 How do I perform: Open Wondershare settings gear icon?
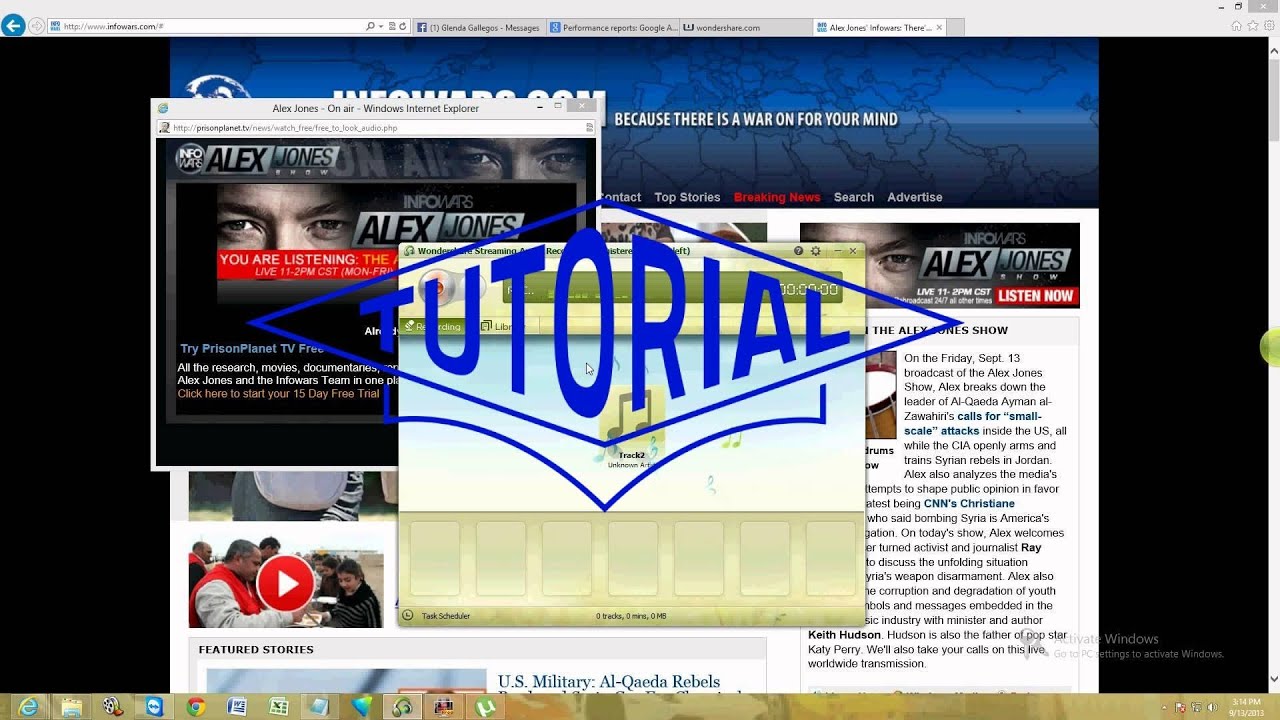816,251
